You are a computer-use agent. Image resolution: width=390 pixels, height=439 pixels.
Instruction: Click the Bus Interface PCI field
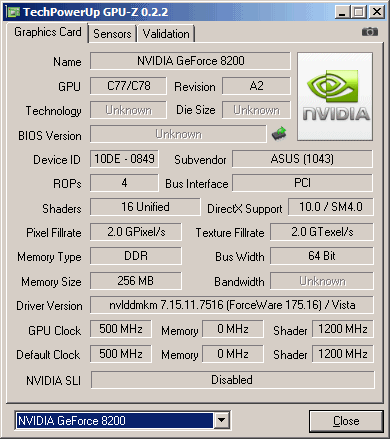(302, 183)
